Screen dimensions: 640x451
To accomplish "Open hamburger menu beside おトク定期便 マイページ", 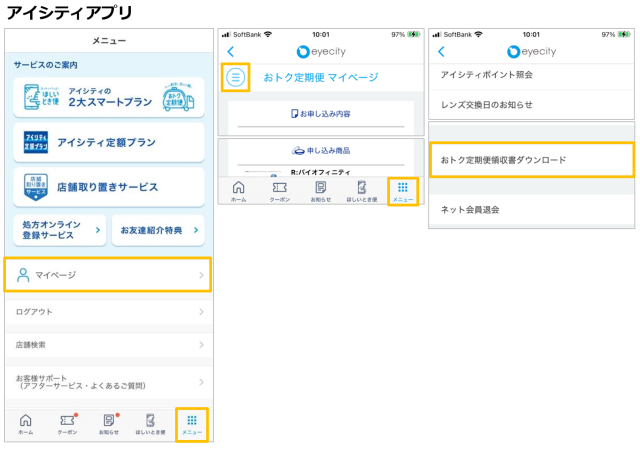I will coord(236,77).
